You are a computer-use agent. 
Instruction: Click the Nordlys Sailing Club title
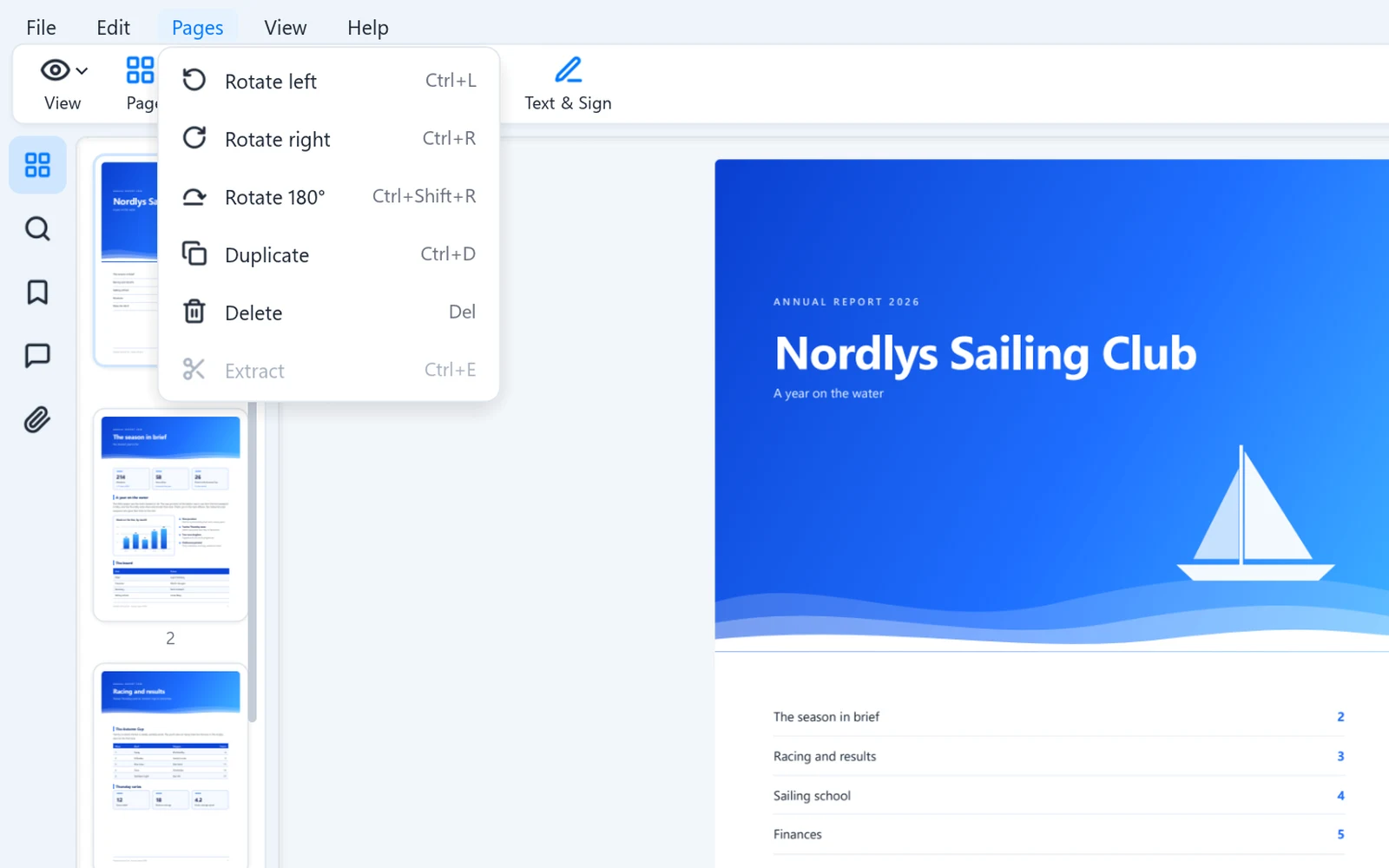click(985, 354)
